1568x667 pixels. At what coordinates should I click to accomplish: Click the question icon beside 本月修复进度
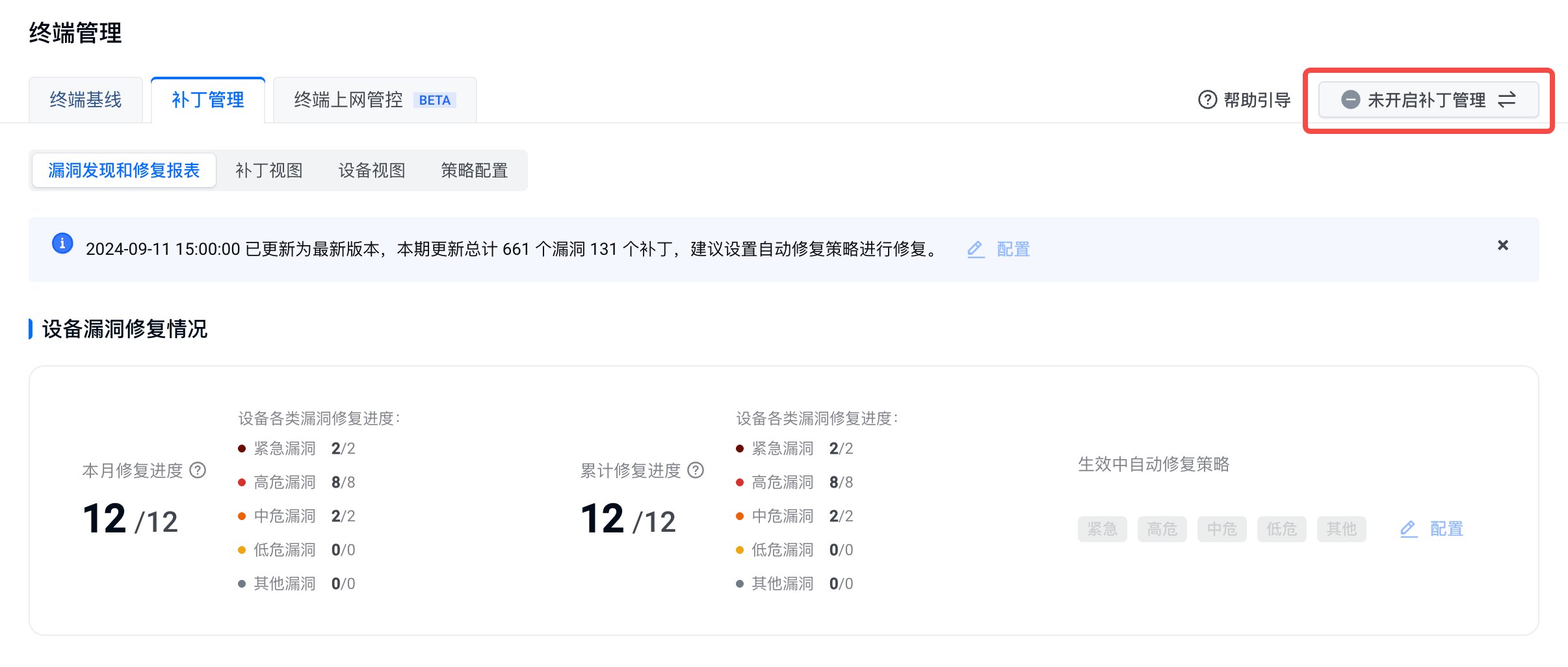click(198, 470)
